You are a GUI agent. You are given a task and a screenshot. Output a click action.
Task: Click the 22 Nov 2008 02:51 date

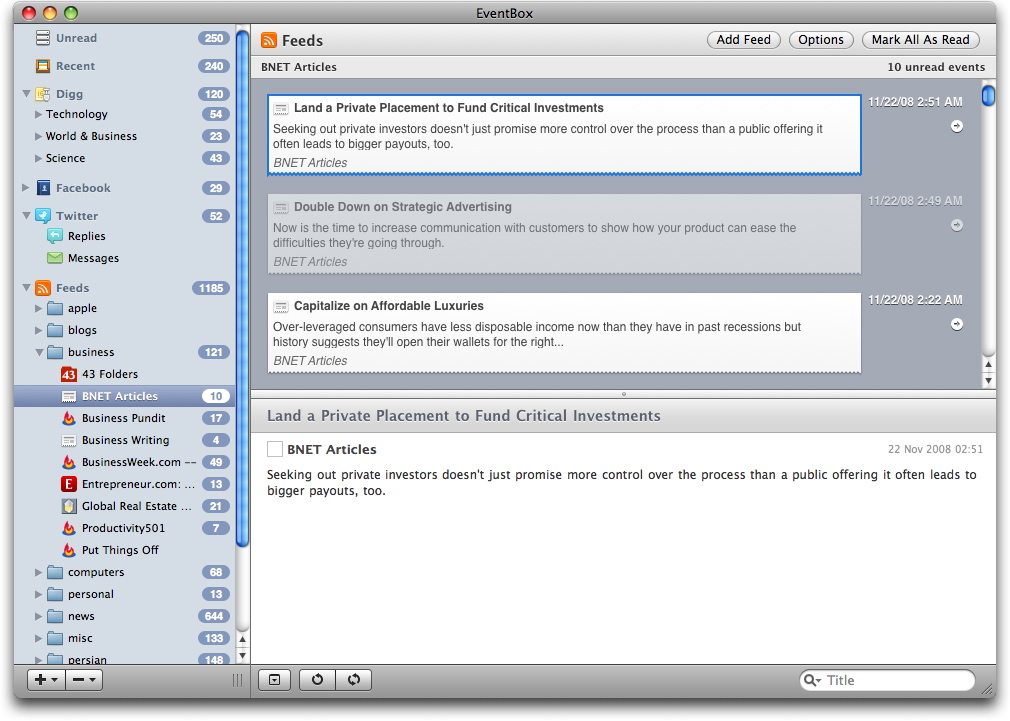[x=935, y=449]
